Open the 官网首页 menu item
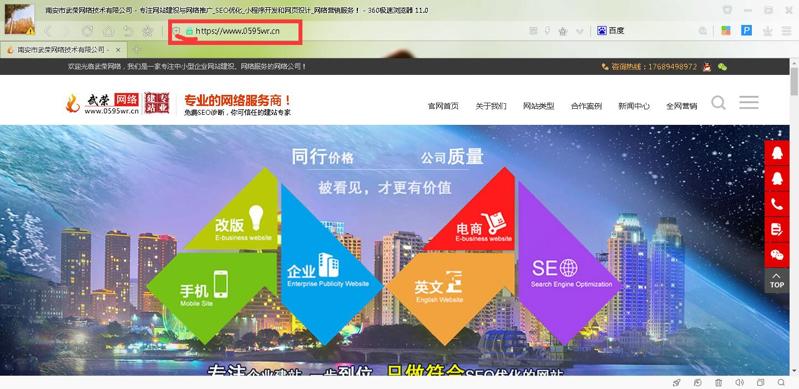This screenshot has height=389, width=799. 443,106
